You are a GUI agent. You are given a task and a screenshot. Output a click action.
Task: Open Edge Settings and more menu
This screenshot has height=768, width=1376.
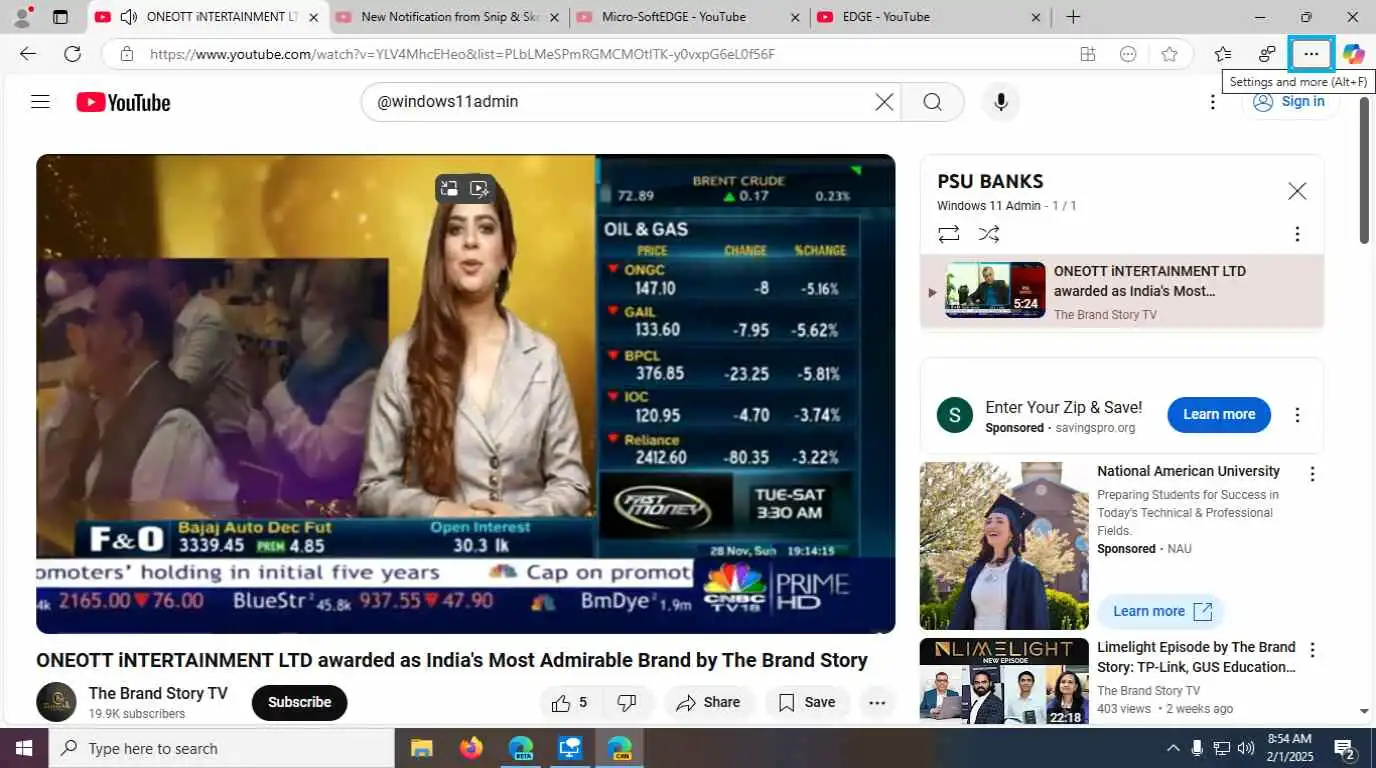1311,54
